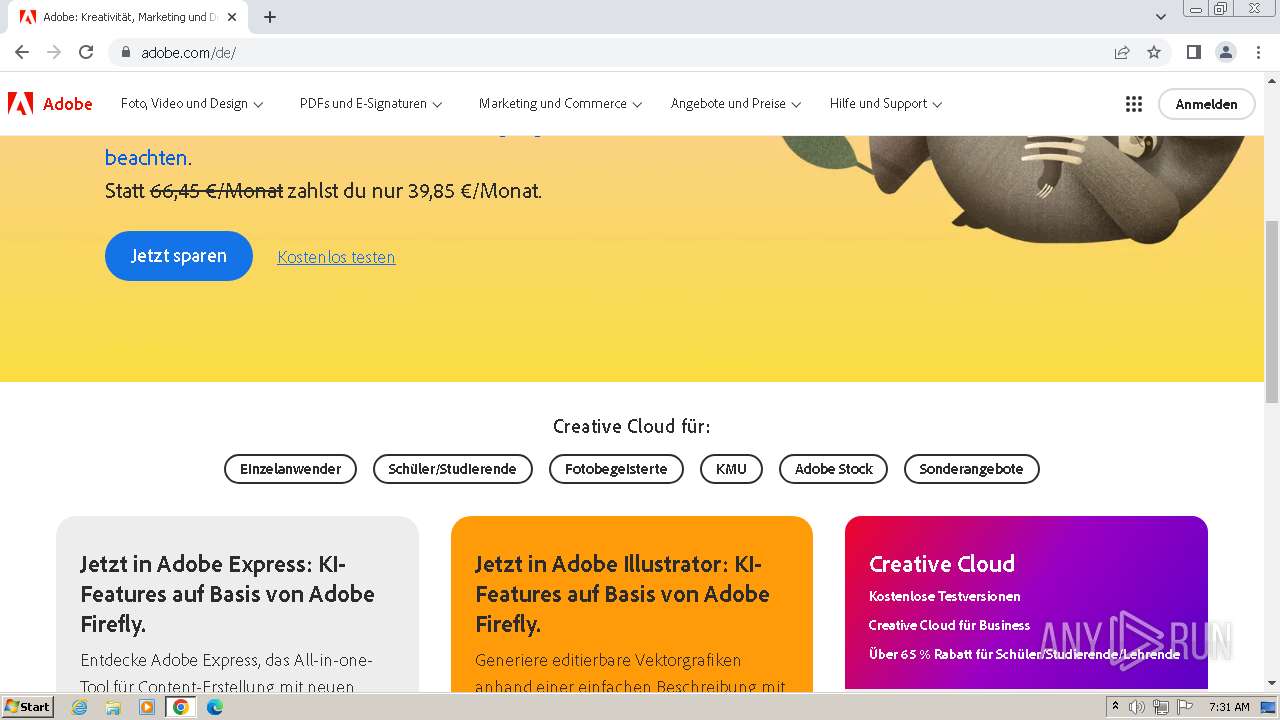Open media player icon in taskbar

click(147, 707)
